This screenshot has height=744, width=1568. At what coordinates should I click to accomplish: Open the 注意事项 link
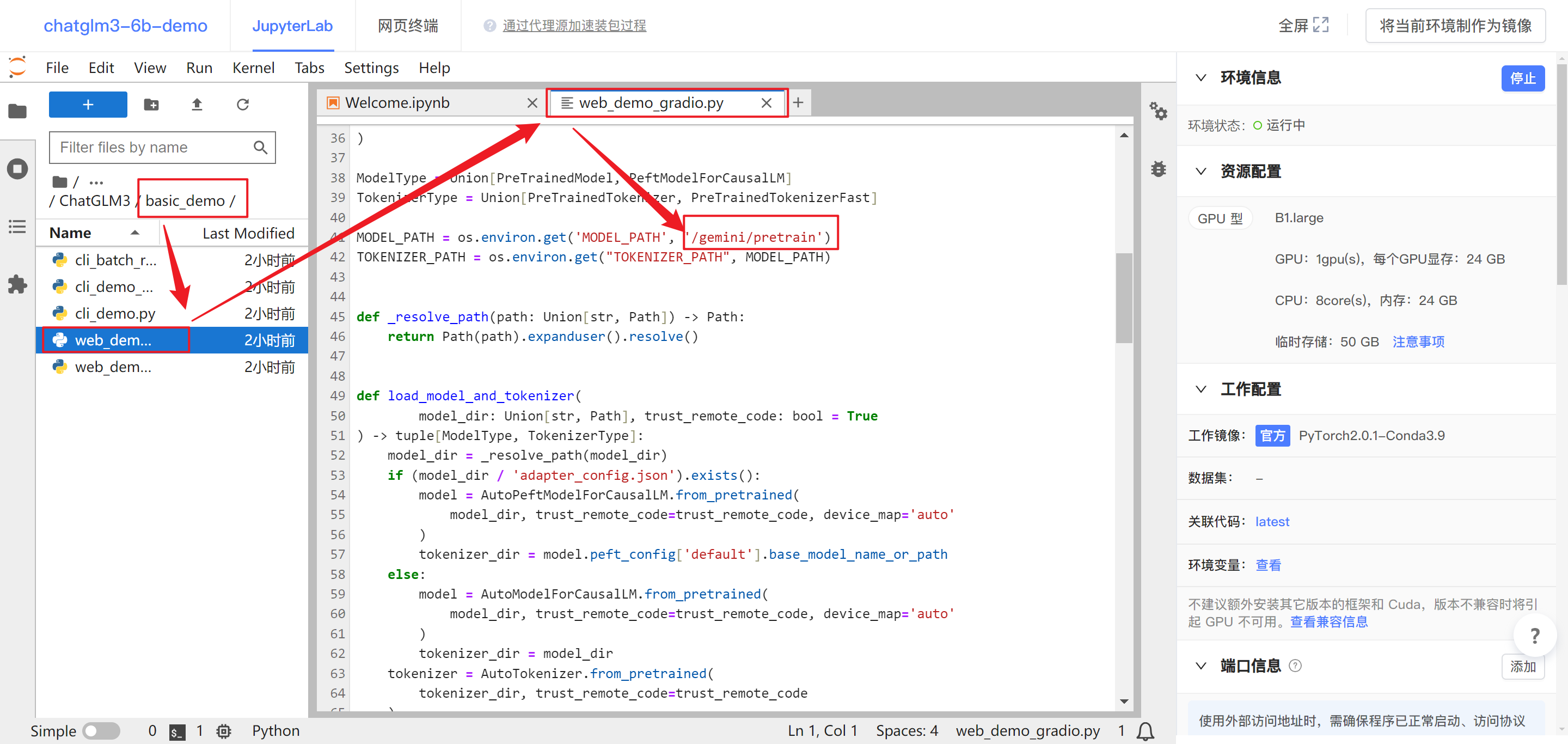1418,341
